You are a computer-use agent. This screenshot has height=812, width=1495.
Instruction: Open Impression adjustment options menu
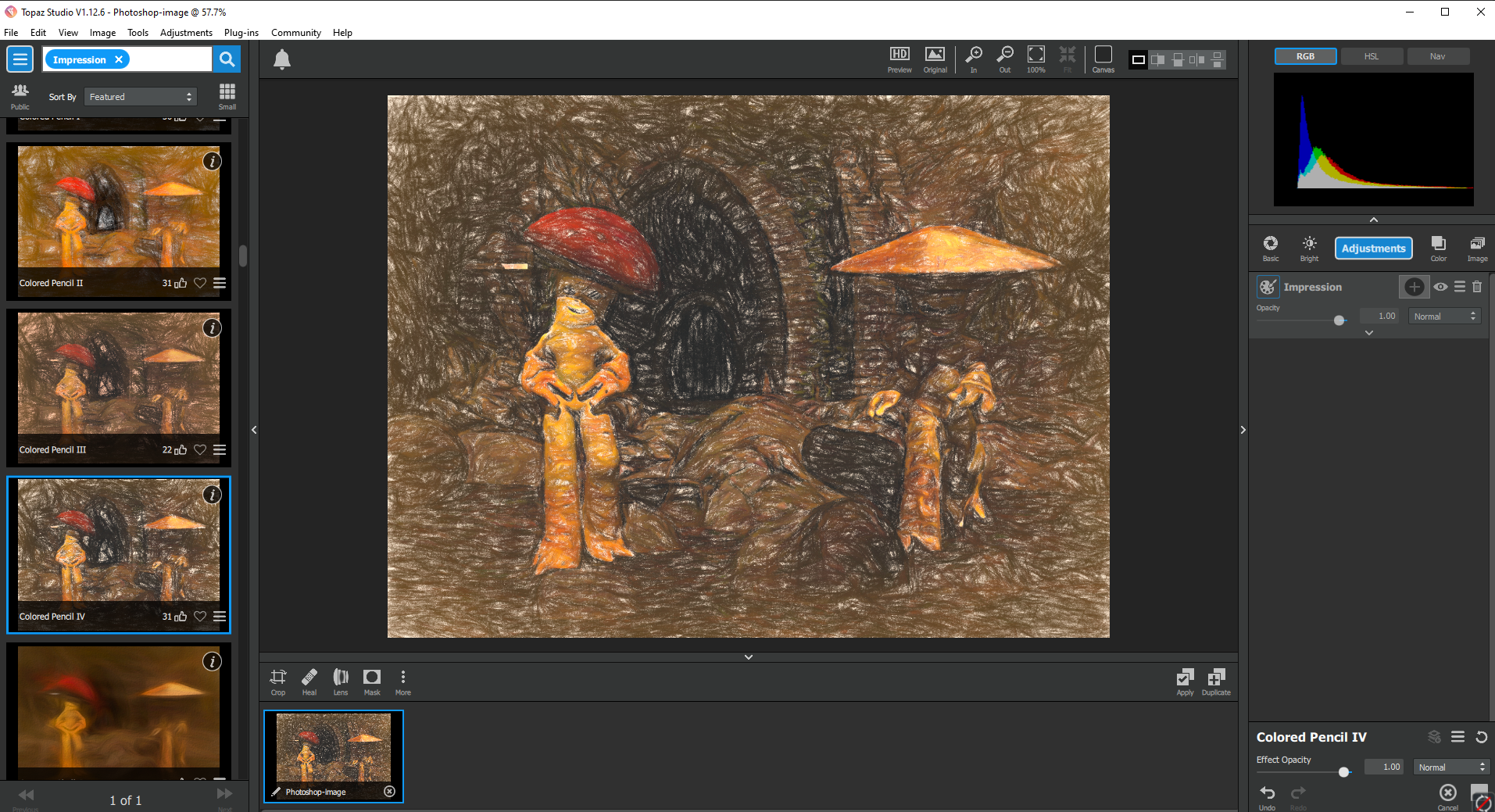[x=1460, y=287]
